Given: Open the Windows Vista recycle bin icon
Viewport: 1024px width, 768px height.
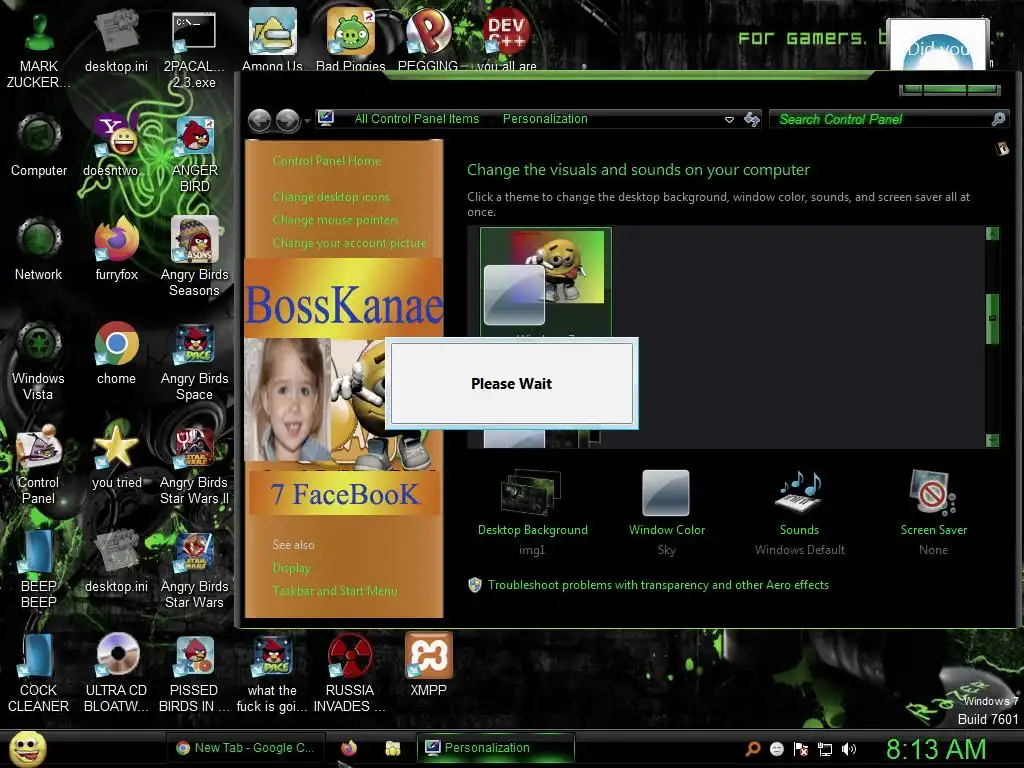Looking at the screenshot, I should click(39, 360).
